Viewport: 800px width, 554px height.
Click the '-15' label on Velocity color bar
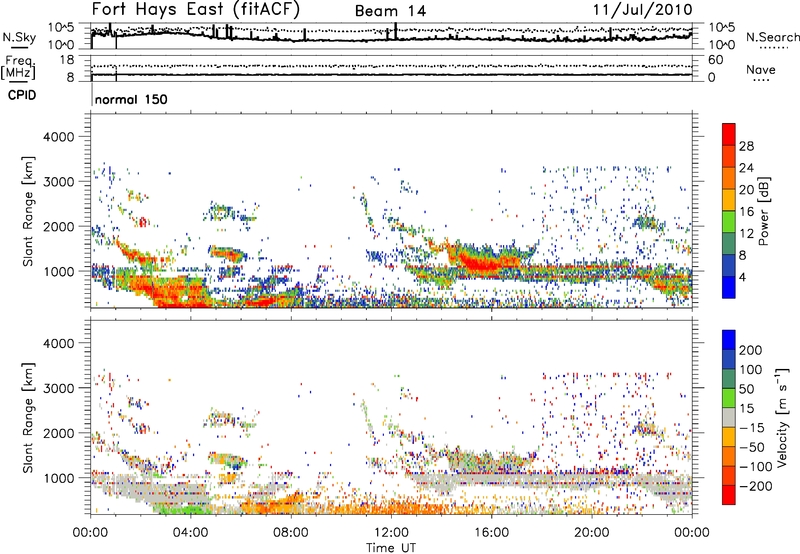pos(752,428)
